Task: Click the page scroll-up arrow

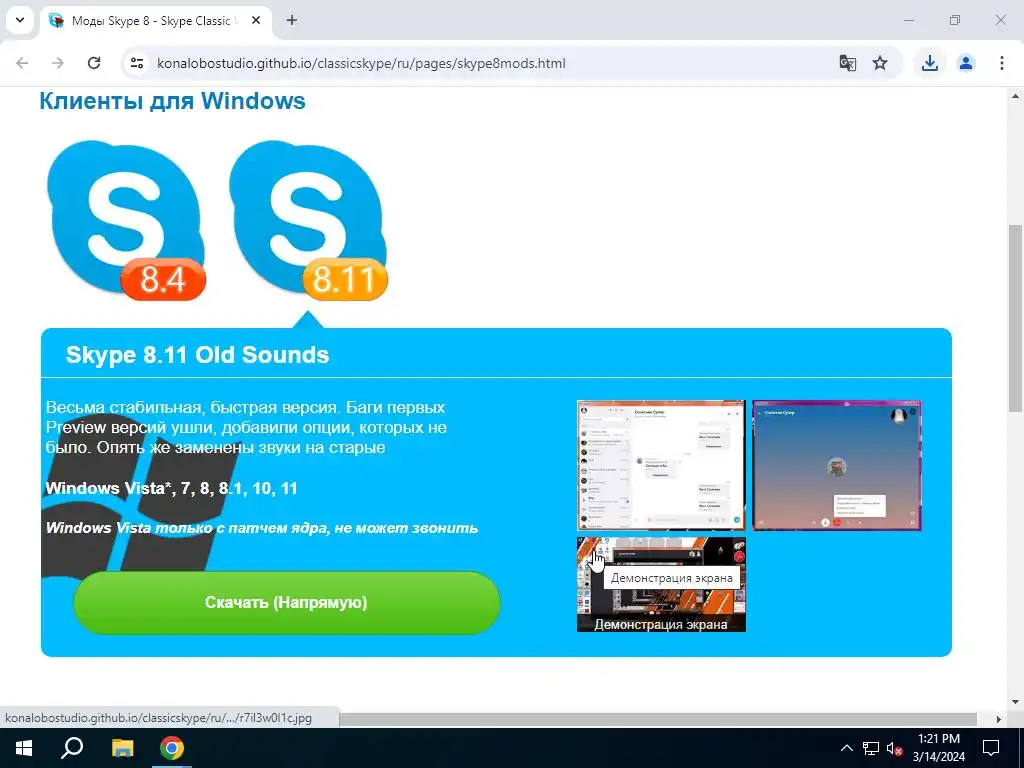Action: [1016, 96]
